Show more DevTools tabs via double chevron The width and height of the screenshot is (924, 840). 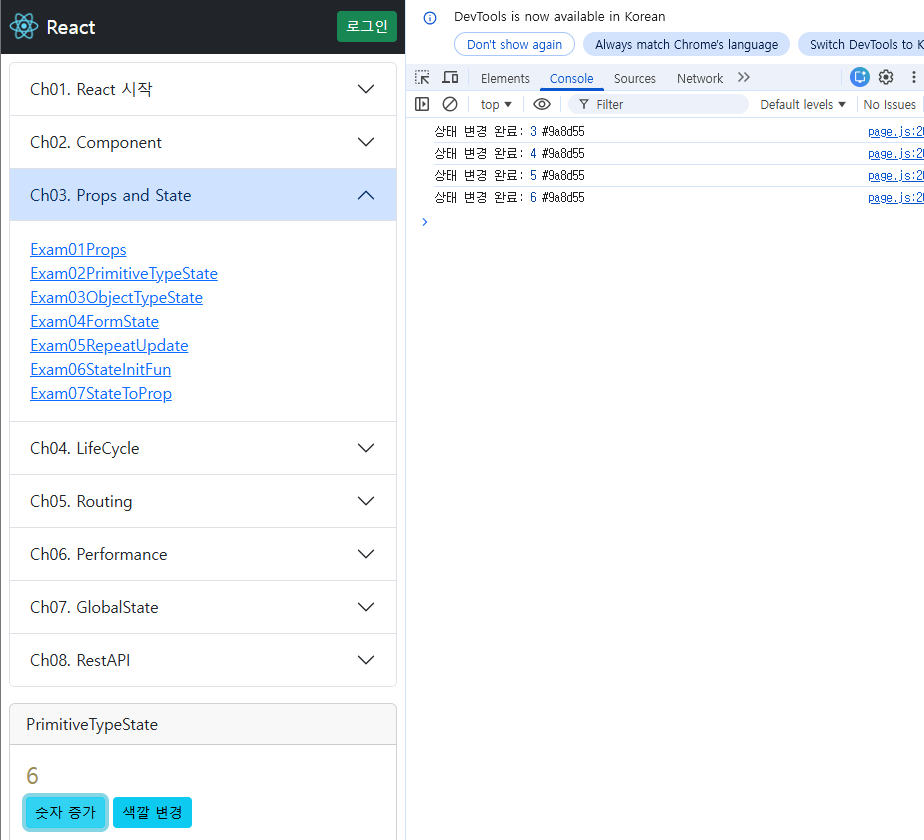744,77
